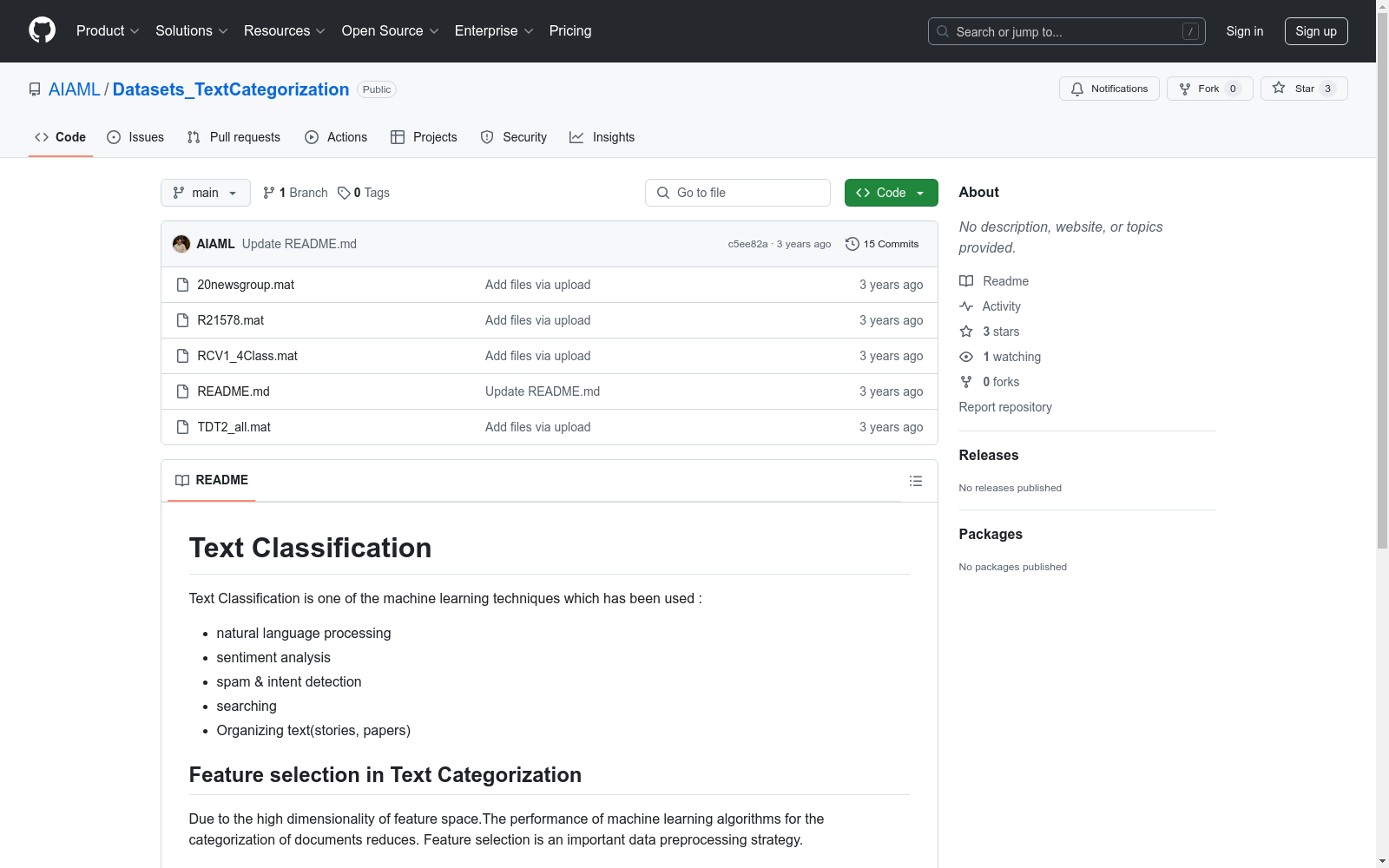Click the commits history clock icon
This screenshot has width=1389, height=868.
(852, 244)
